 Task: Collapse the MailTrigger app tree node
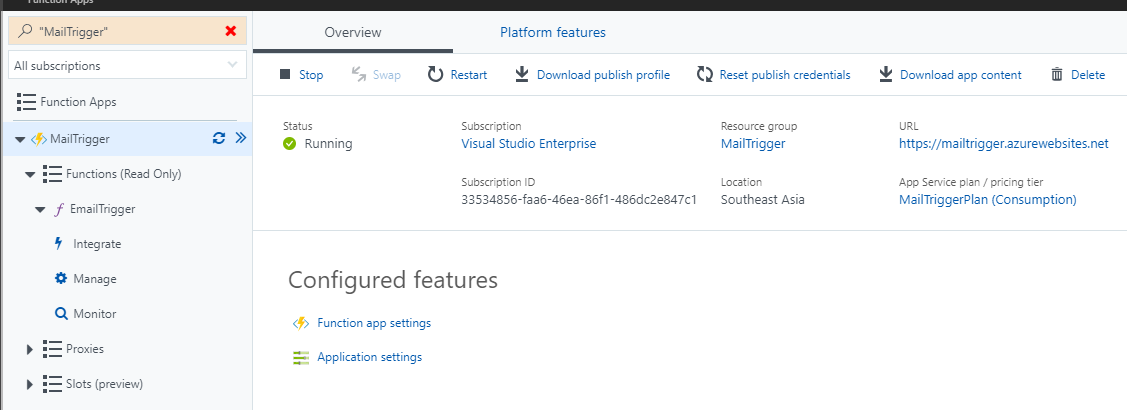[19, 140]
